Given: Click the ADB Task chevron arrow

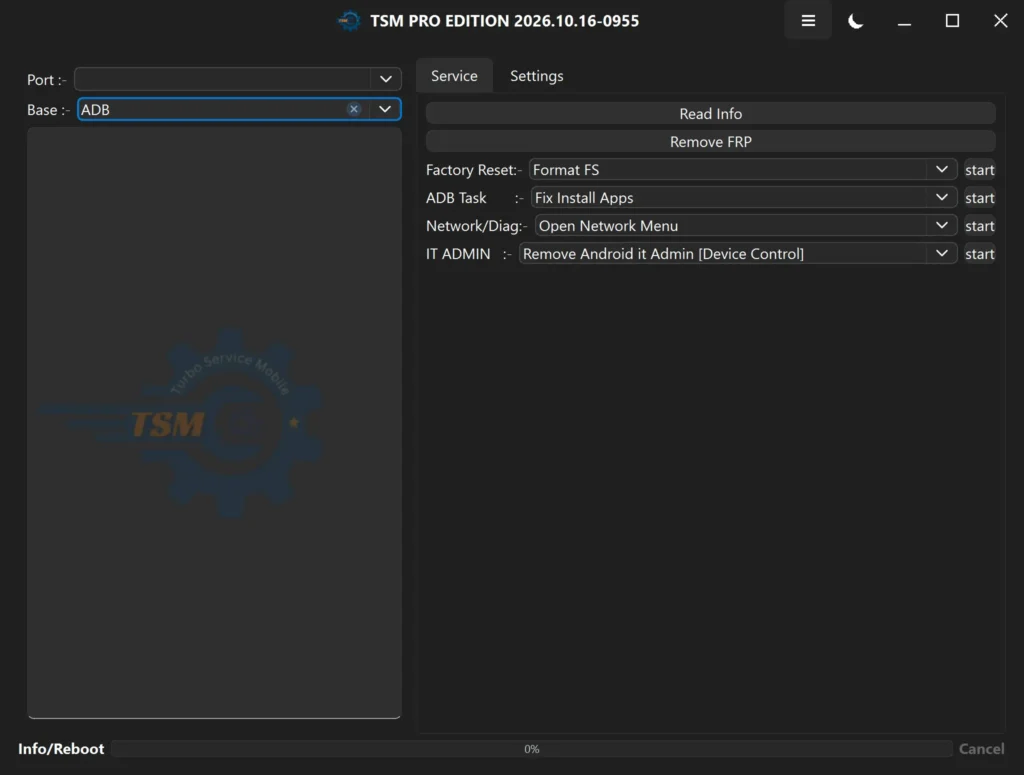Looking at the screenshot, I should tap(942, 198).
